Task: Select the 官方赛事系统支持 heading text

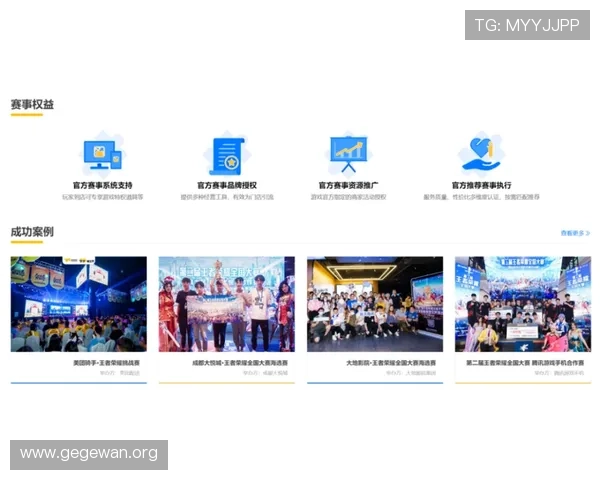Action: tap(103, 185)
